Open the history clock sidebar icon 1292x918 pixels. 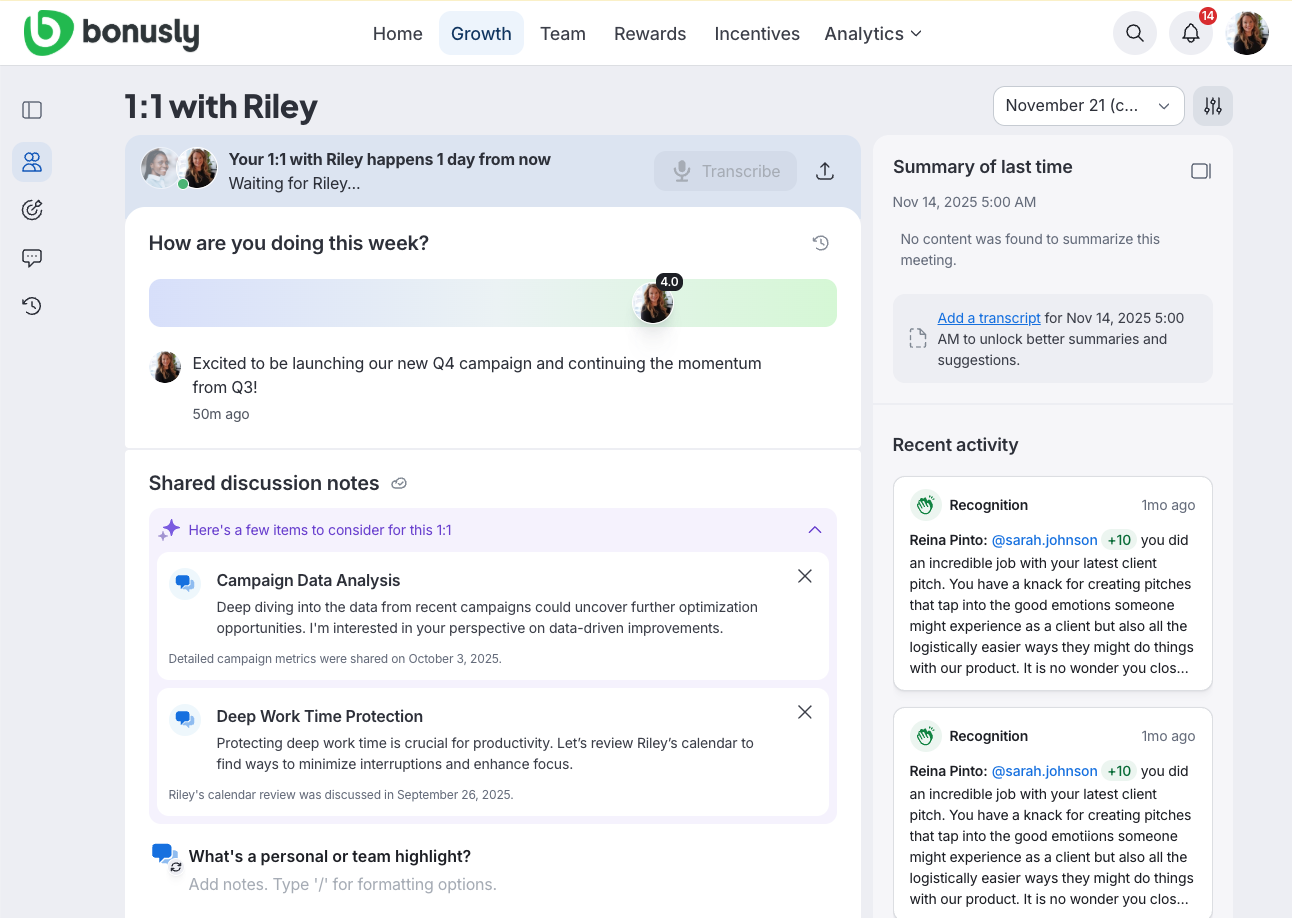[32, 306]
